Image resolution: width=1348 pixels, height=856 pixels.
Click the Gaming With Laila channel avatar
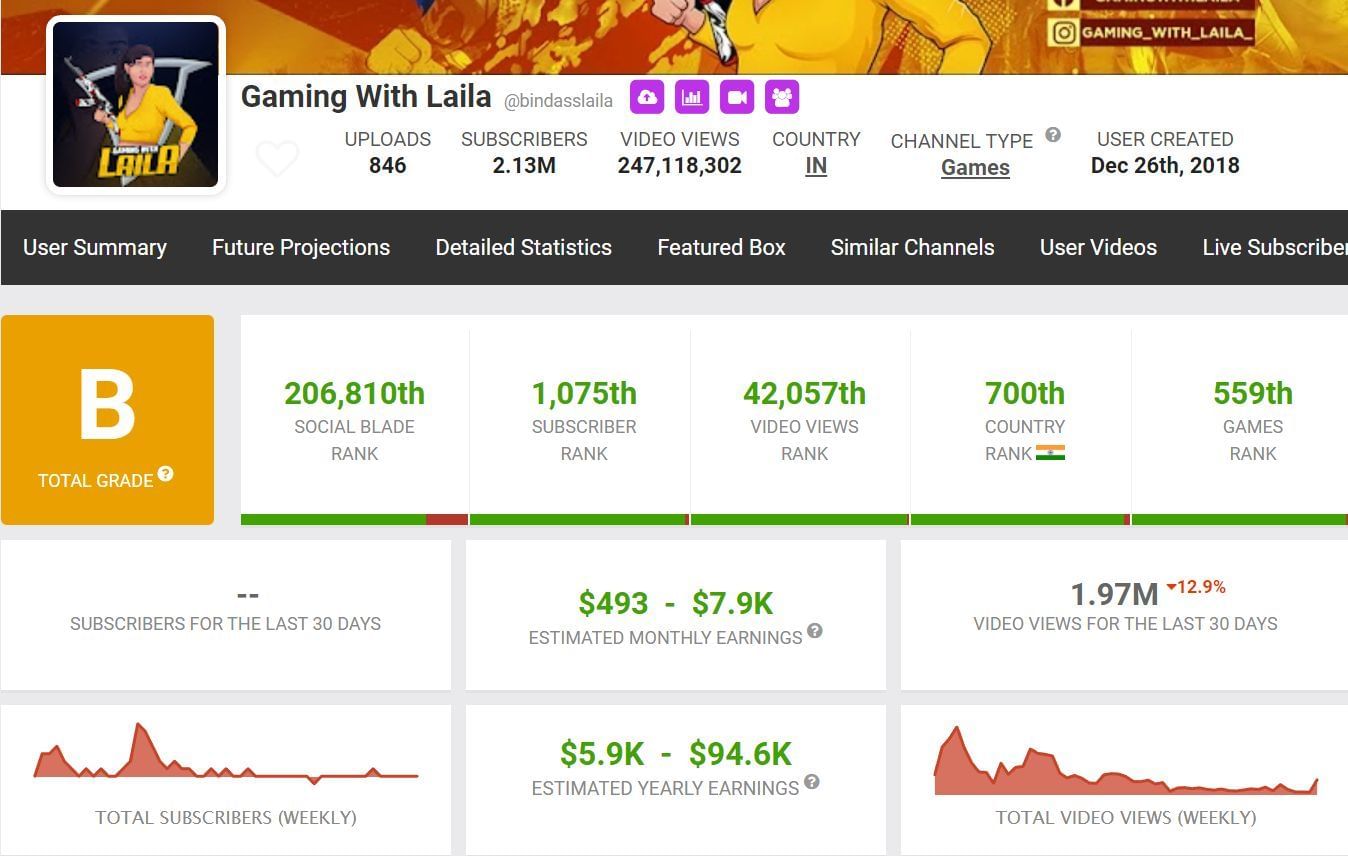(136, 105)
